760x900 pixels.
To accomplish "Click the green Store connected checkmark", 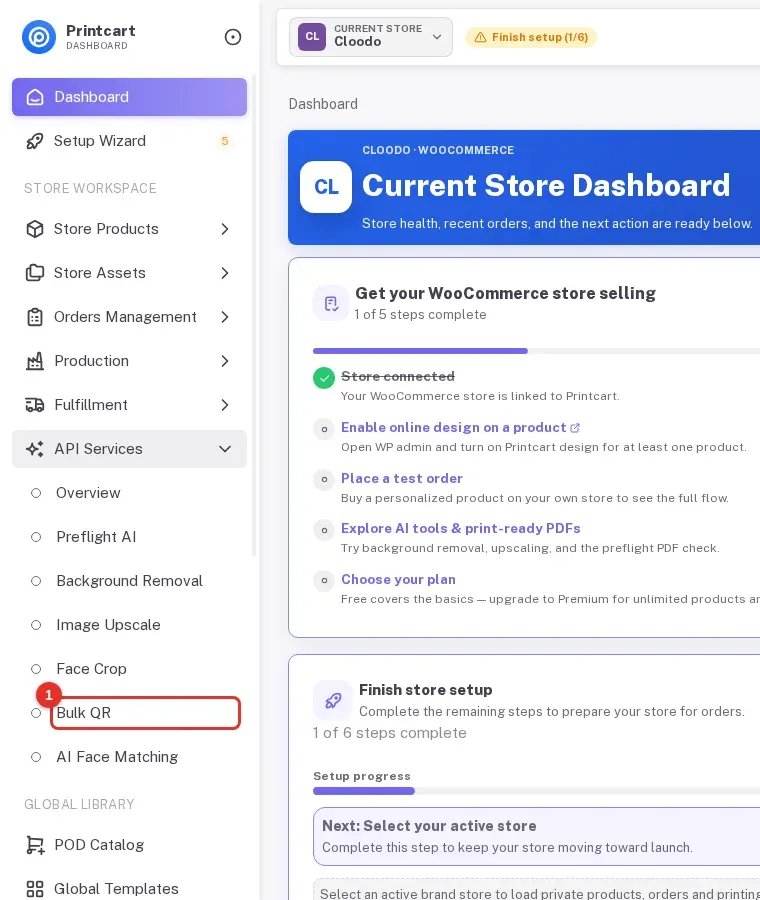I will click(x=324, y=378).
